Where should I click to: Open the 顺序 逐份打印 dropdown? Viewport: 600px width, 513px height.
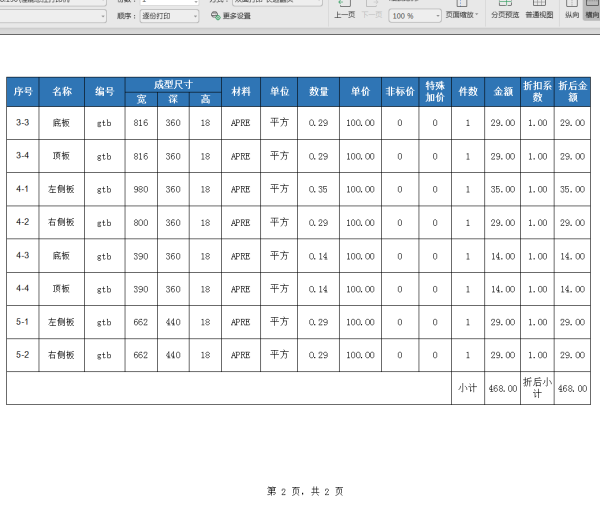click(169, 16)
